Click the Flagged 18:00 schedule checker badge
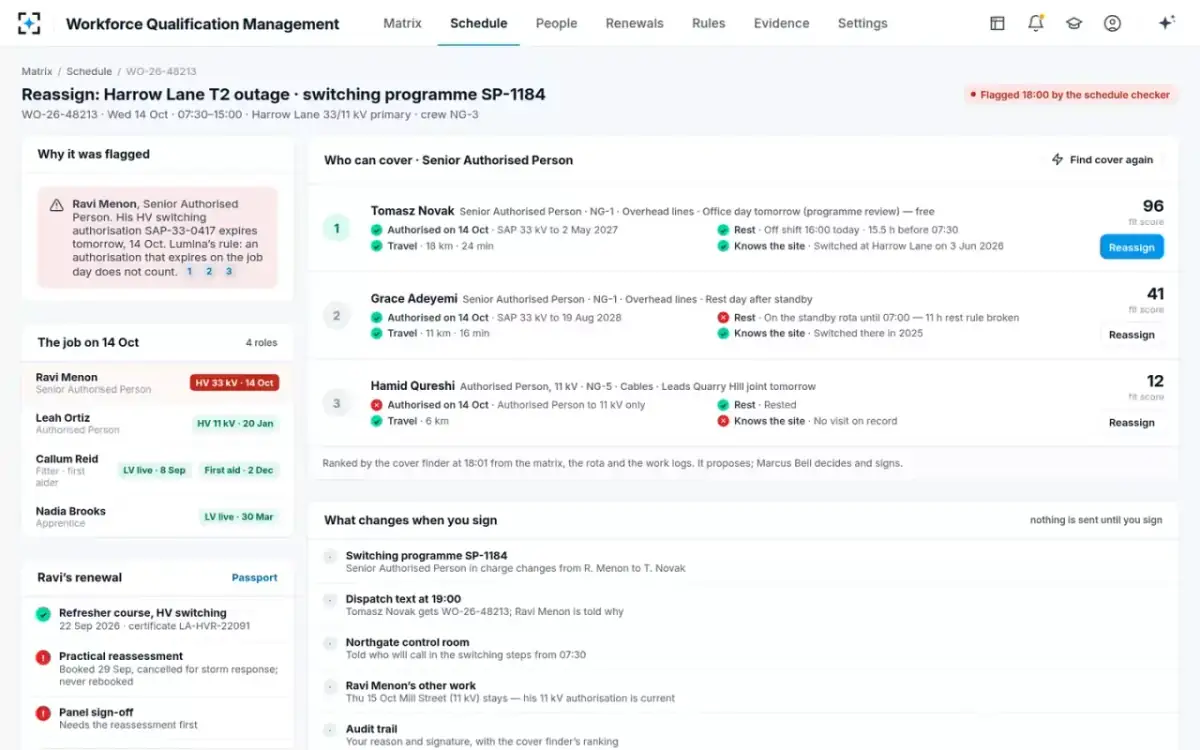The width and height of the screenshot is (1200, 750). click(1071, 95)
